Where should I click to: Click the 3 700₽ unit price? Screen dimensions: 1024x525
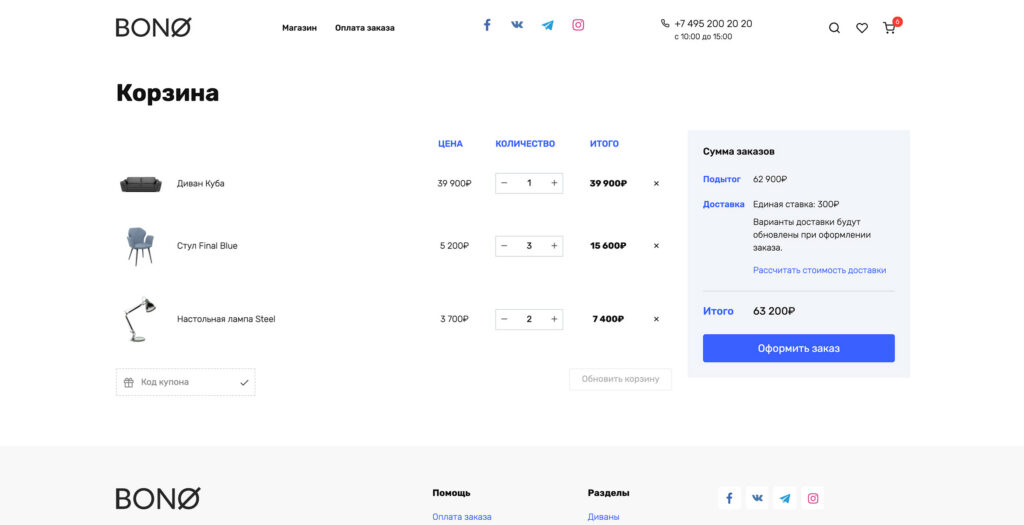[455, 319]
